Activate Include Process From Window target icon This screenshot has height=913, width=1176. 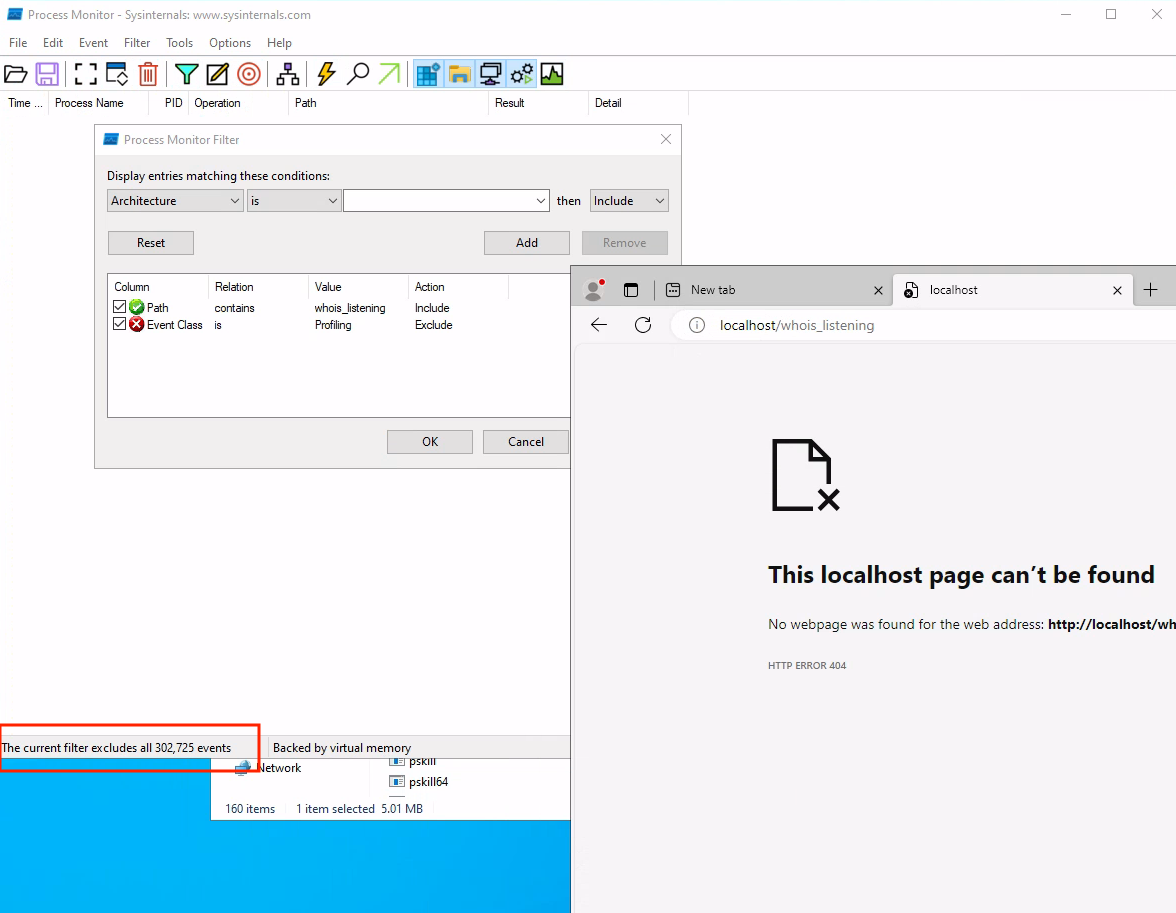(x=248, y=73)
